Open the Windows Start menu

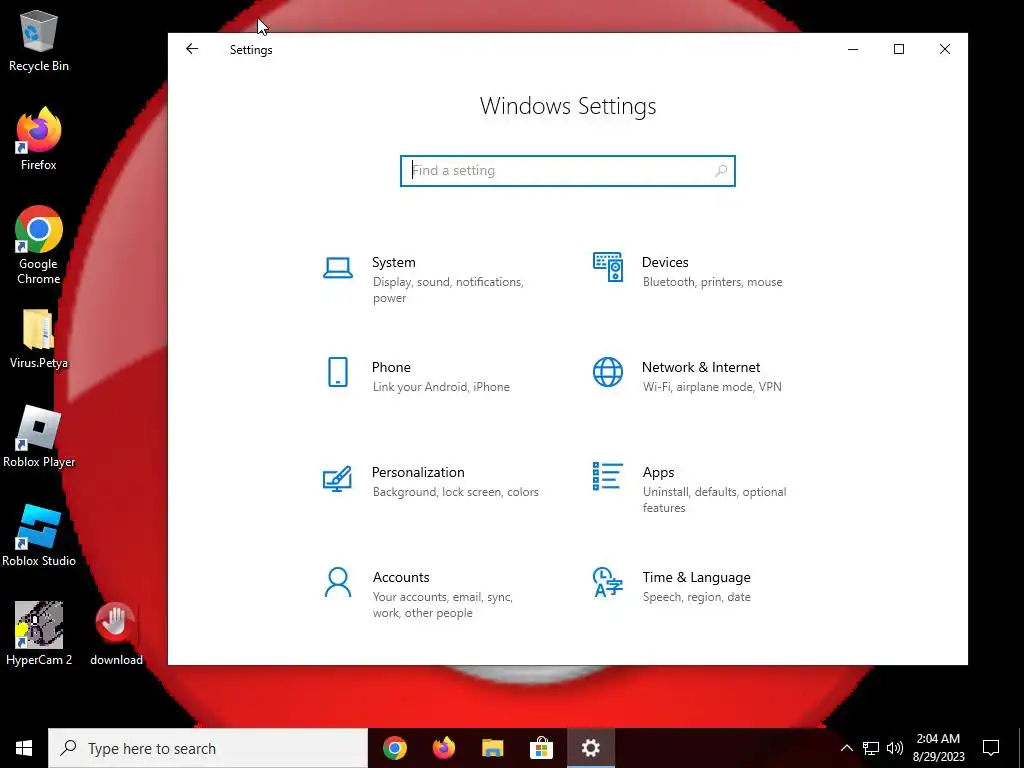tap(24, 748)
